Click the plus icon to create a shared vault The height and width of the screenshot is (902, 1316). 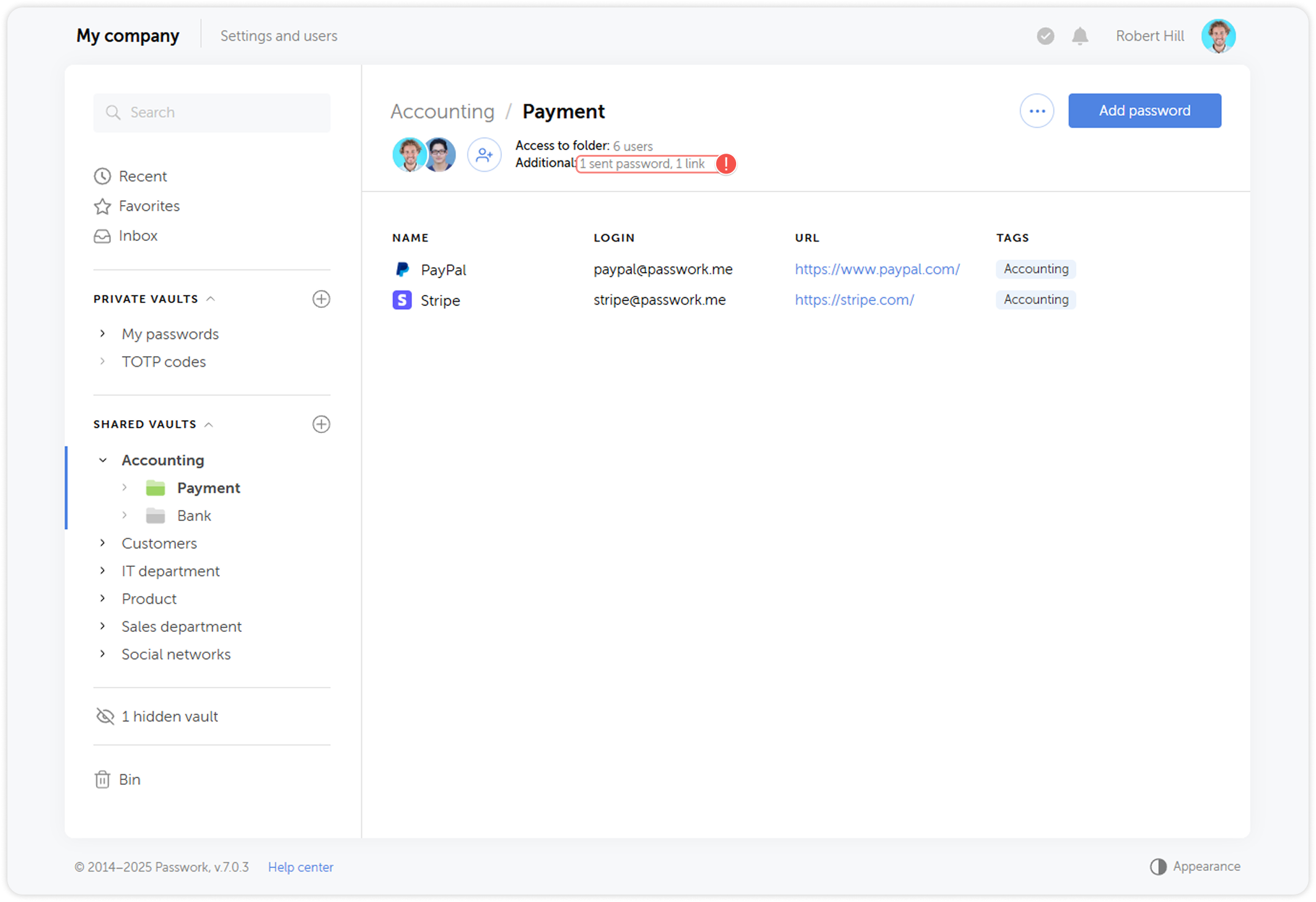[322, 424]
